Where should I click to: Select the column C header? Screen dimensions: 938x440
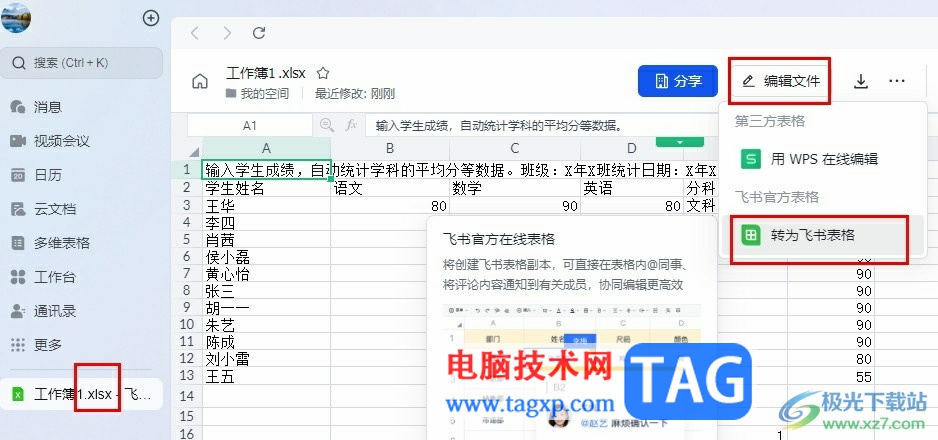click(x=515, y=148)
